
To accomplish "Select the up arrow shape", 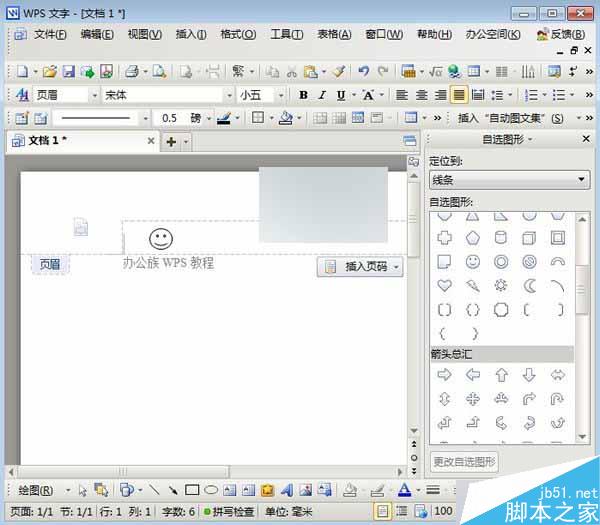I will pos(501,375).
